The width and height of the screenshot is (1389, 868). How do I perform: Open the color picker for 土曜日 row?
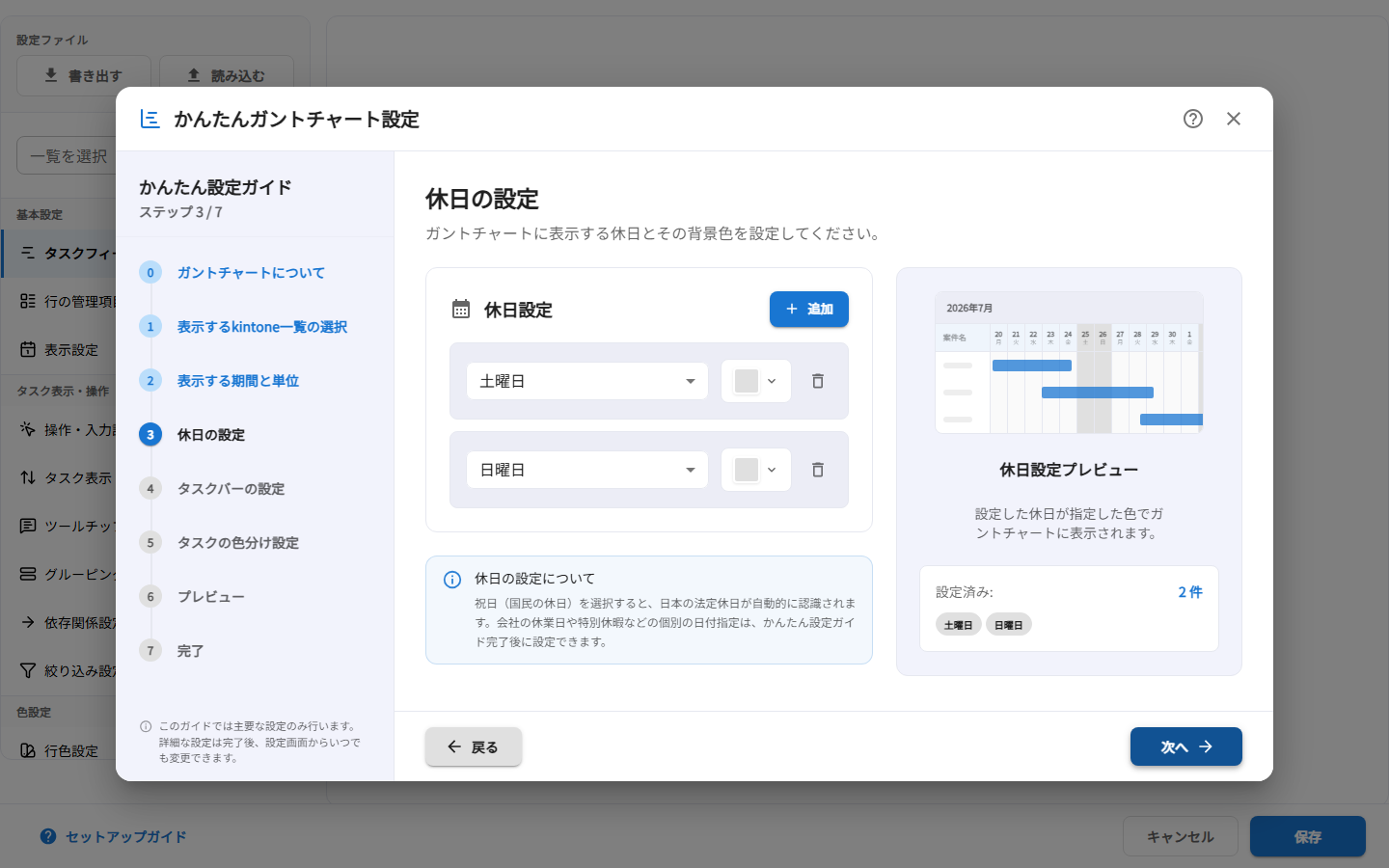756,381
